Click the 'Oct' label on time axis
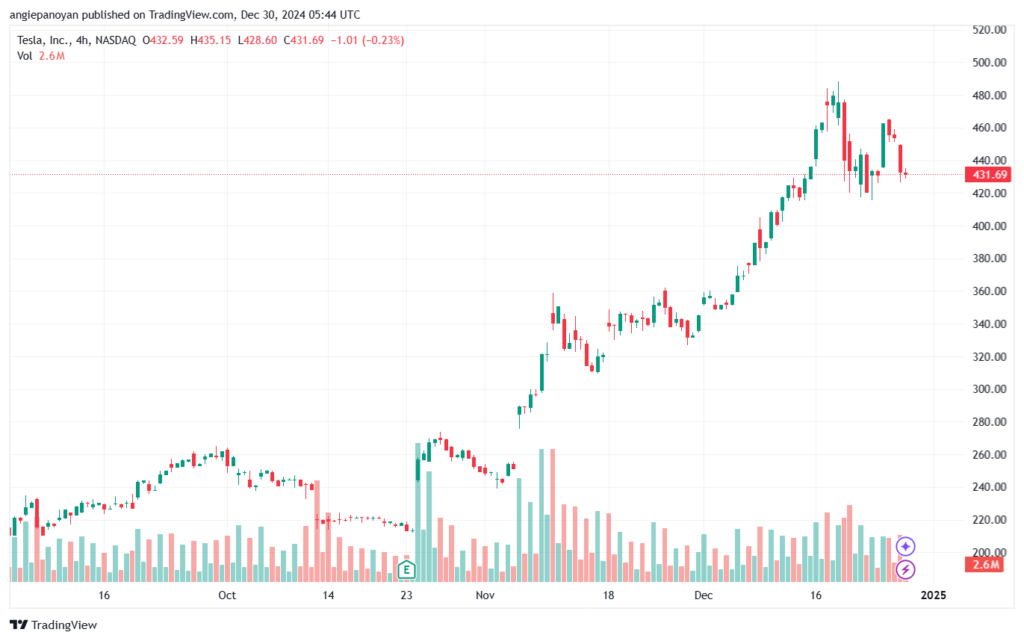The image size is (1024, 641). point(227,595)
